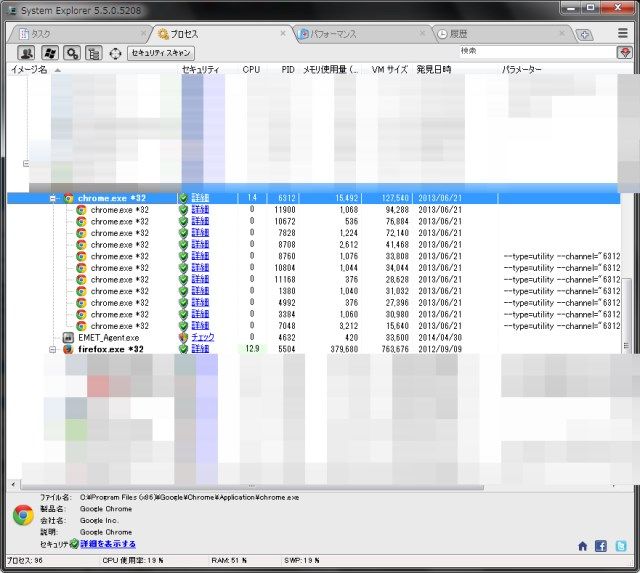Show all users' processes toolbar icon

26,53
